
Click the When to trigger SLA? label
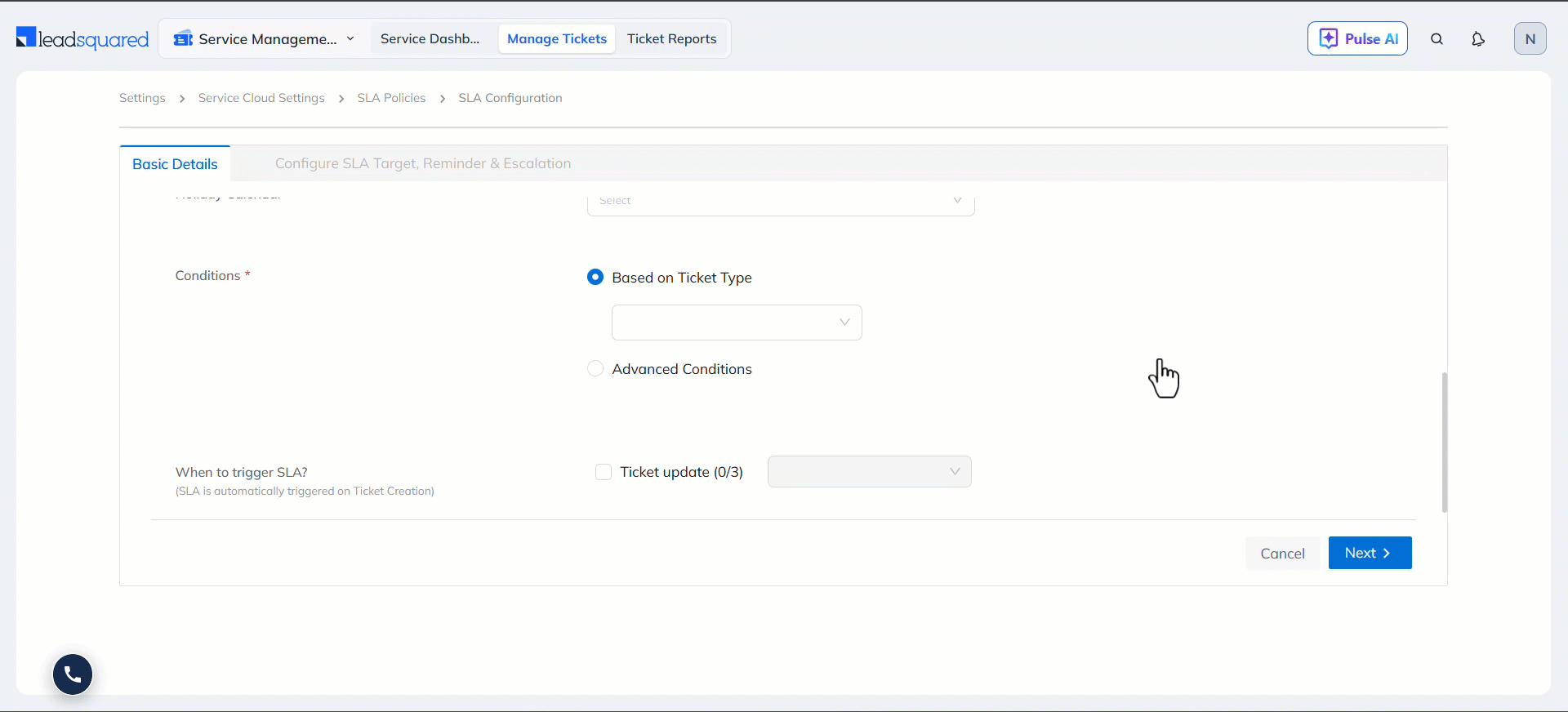242,472
